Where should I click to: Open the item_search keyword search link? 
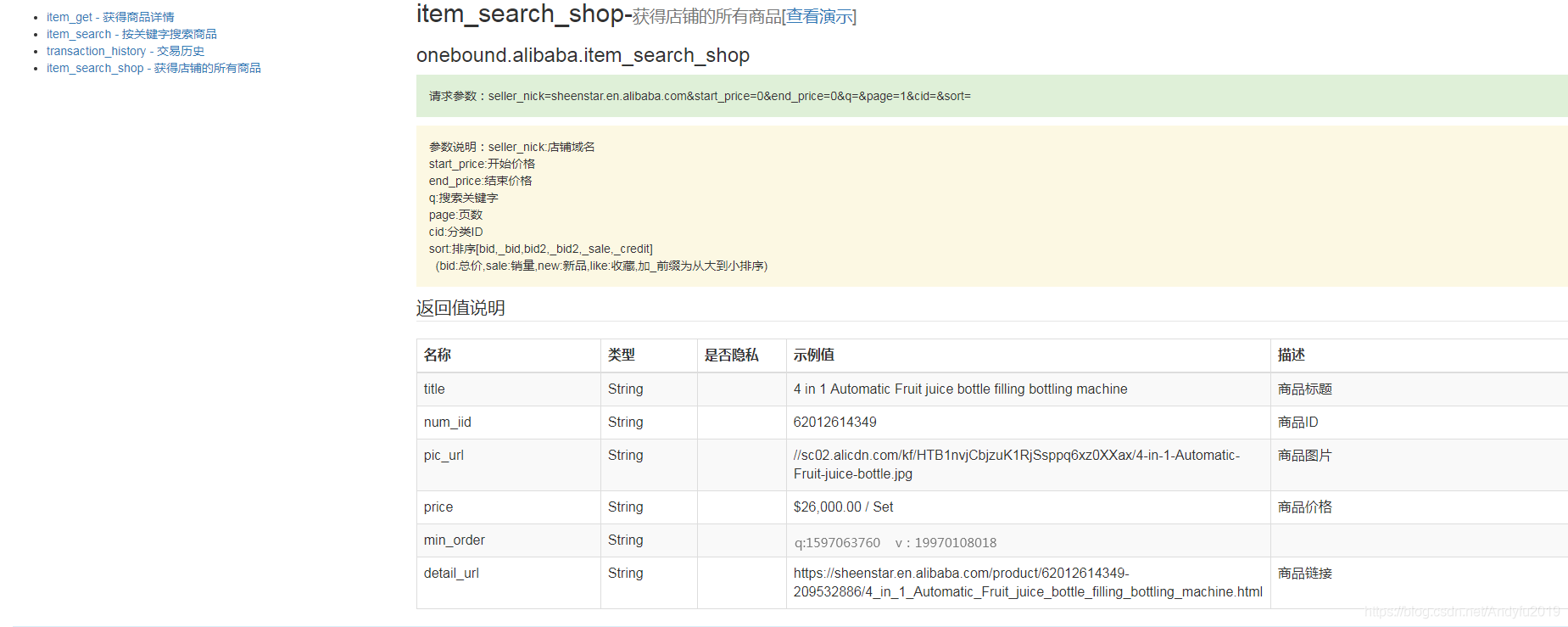[131, 34]
